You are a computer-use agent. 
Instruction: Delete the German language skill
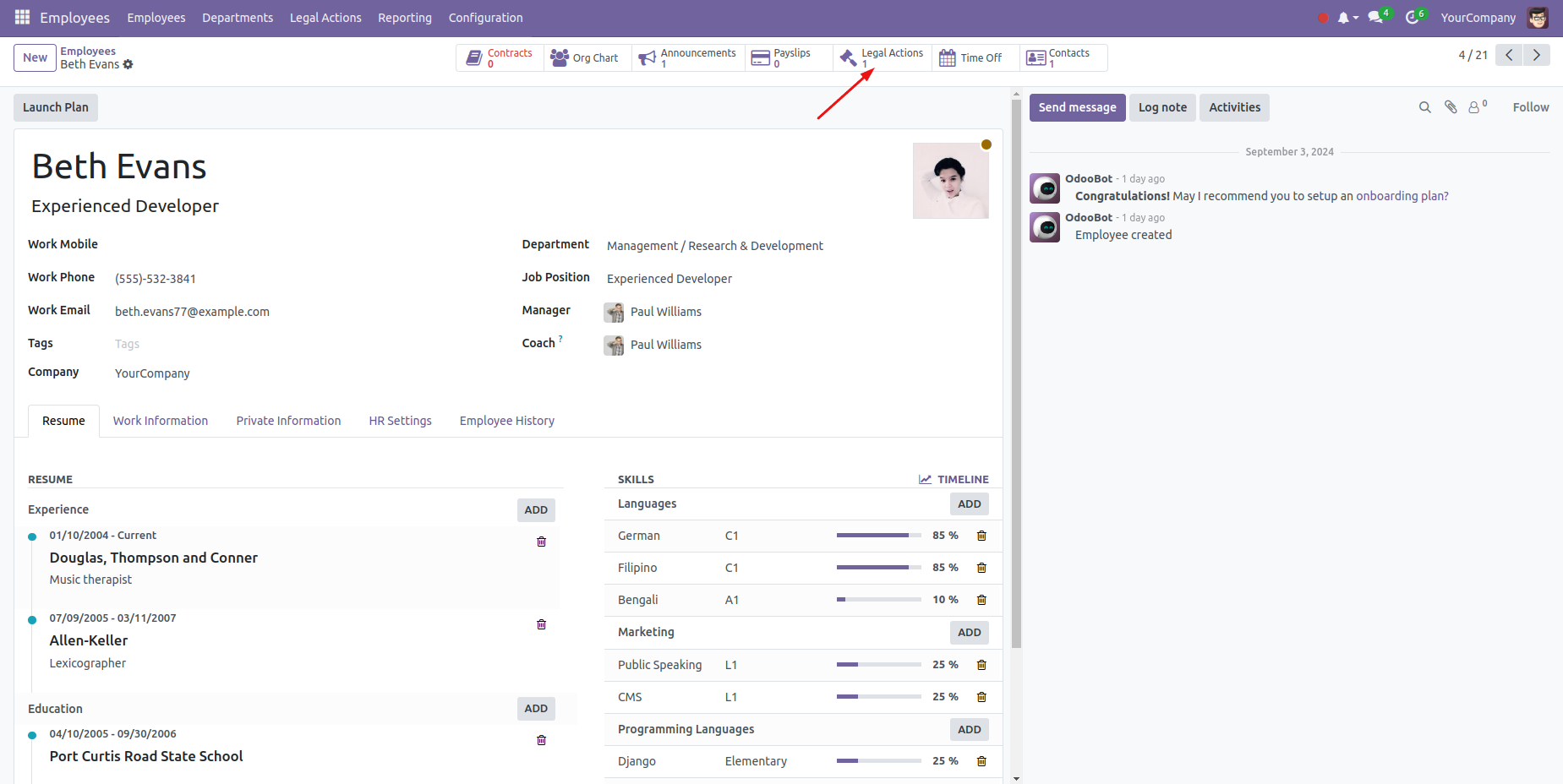981,536
